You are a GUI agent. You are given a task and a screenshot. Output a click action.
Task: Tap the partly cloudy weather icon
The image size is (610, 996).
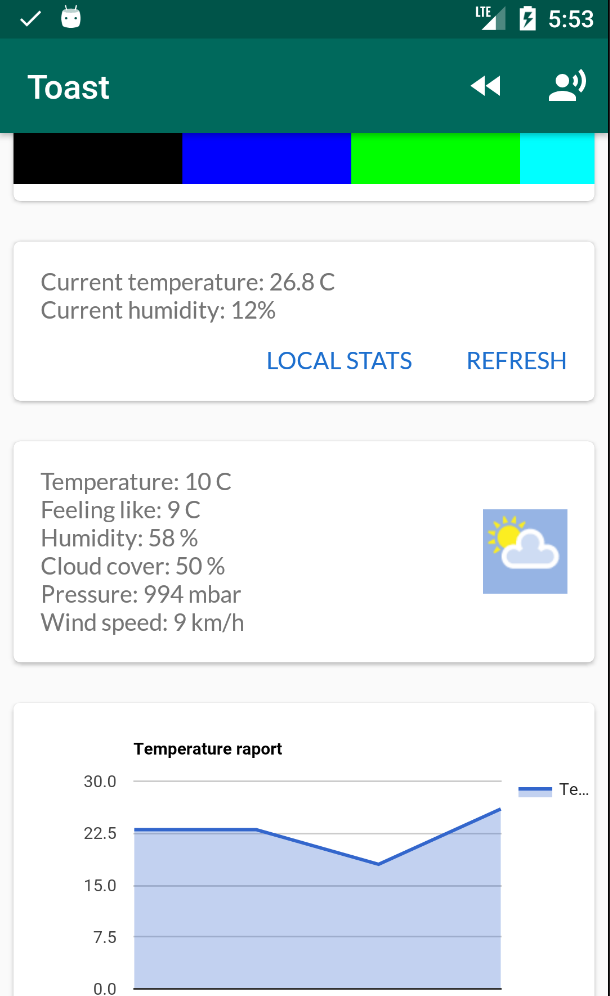pyautogui.click(x=525, y=551)
